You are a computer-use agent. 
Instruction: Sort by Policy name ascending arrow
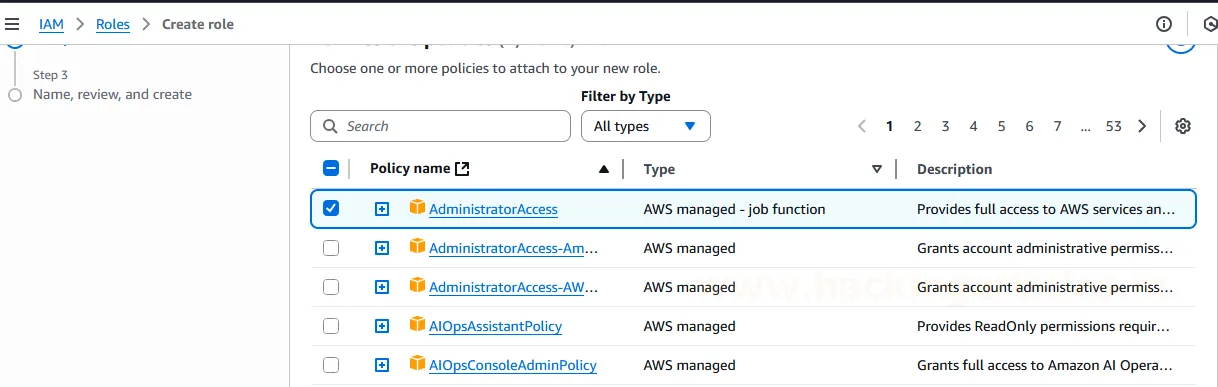(x=603, y=169)
